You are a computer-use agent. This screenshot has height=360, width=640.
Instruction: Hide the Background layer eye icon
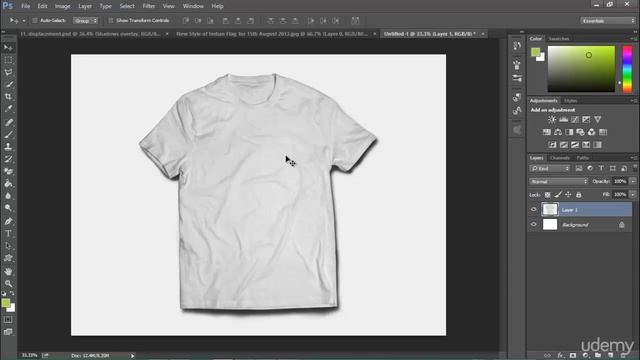(533, 224)
